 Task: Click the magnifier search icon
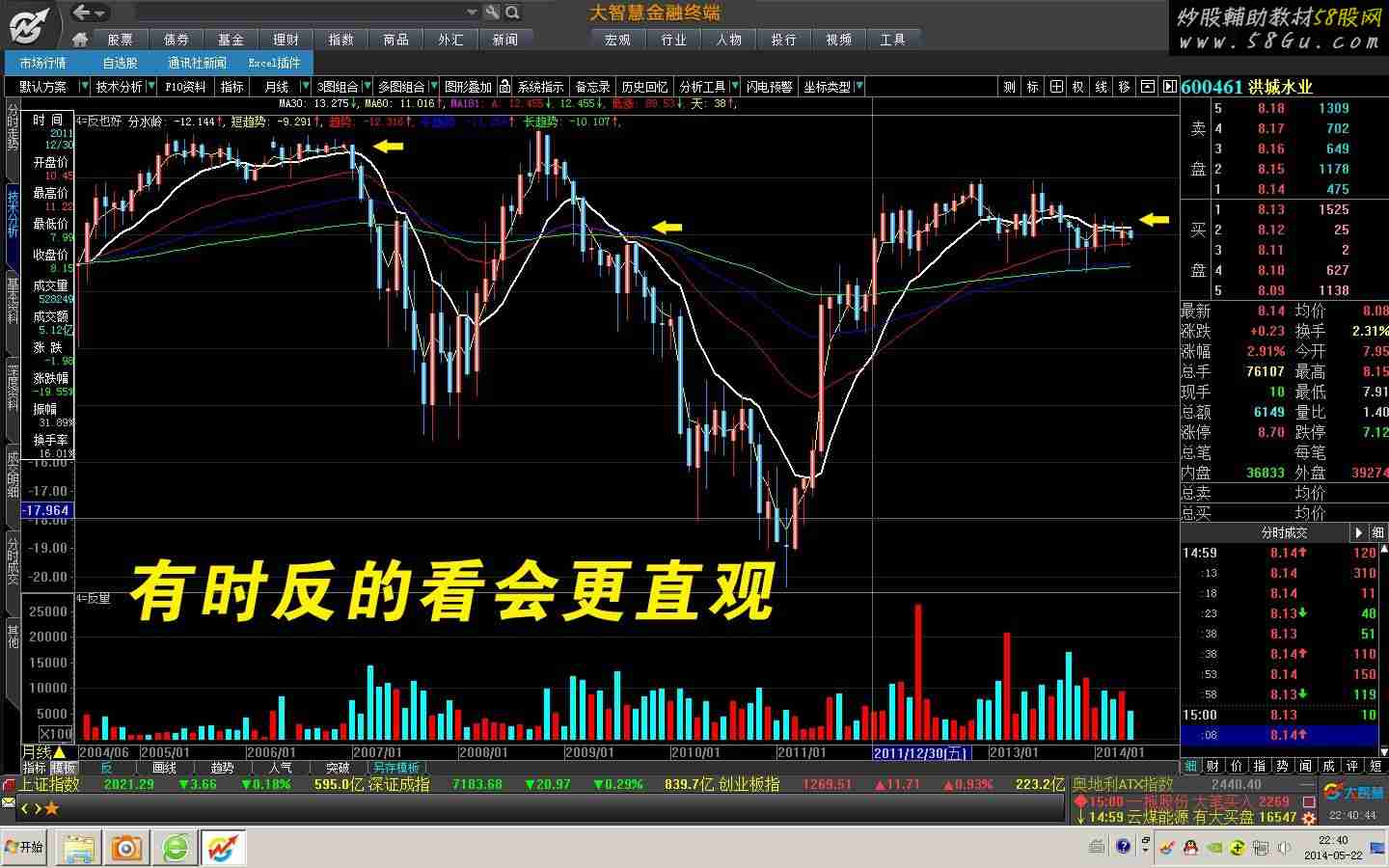[513, 13]
